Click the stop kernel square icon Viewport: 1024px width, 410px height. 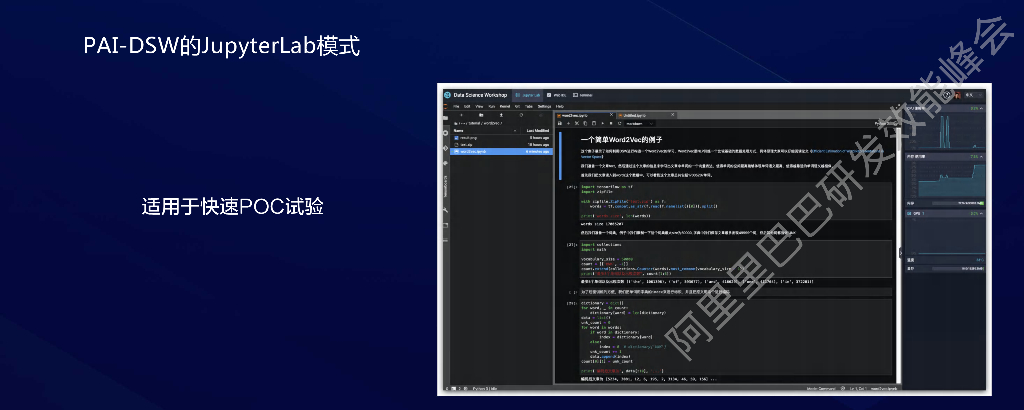tap(611, 123)
